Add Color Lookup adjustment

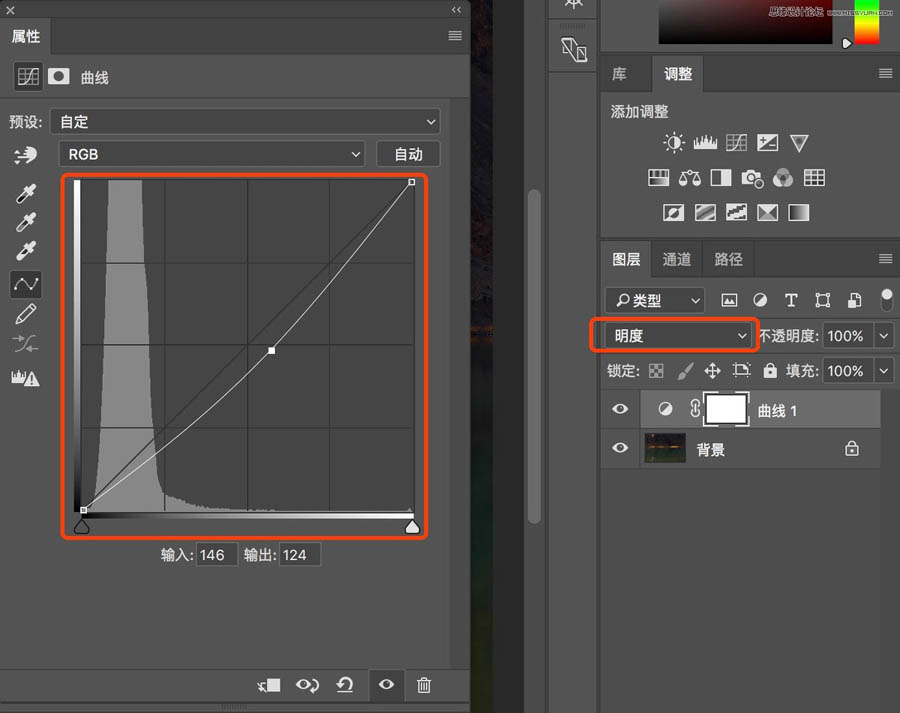click(814, 178)
